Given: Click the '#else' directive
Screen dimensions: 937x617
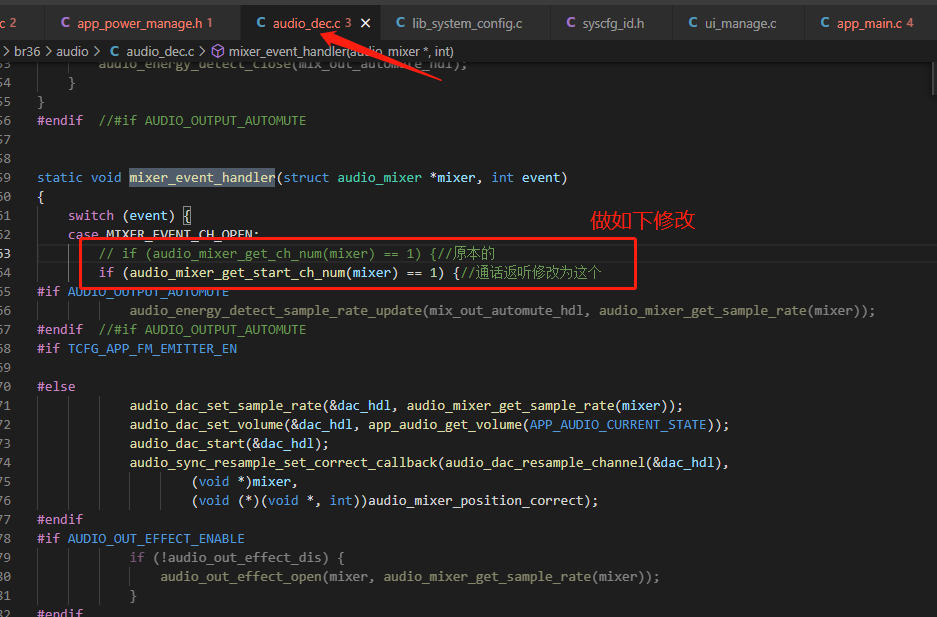Looking at the screenshot, I should click(56, 386).
